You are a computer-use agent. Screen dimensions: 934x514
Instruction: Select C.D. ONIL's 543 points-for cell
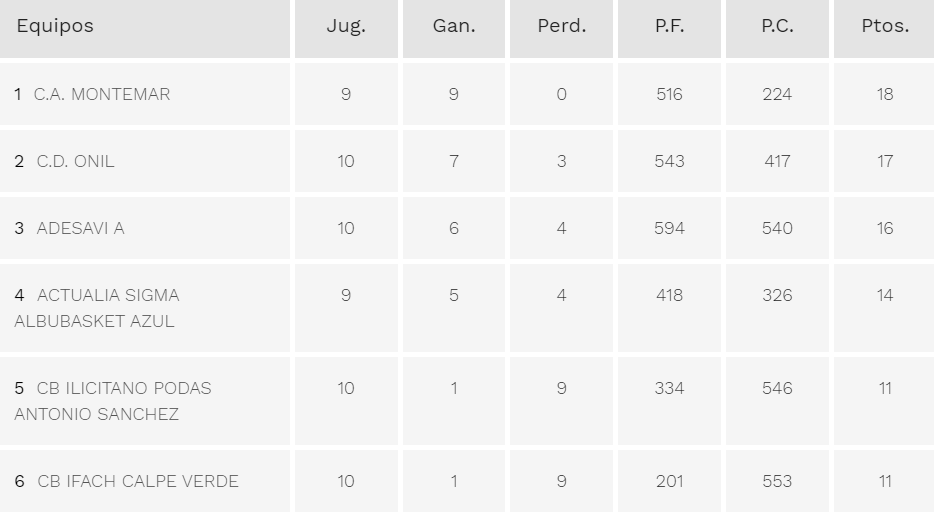pyautogui.click(x=670, y=161)
